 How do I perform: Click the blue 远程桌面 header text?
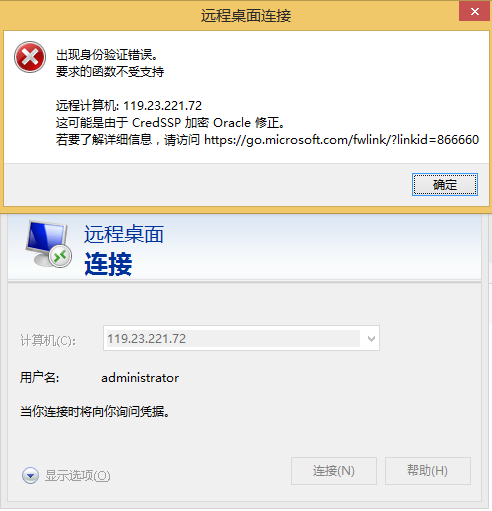124,234
